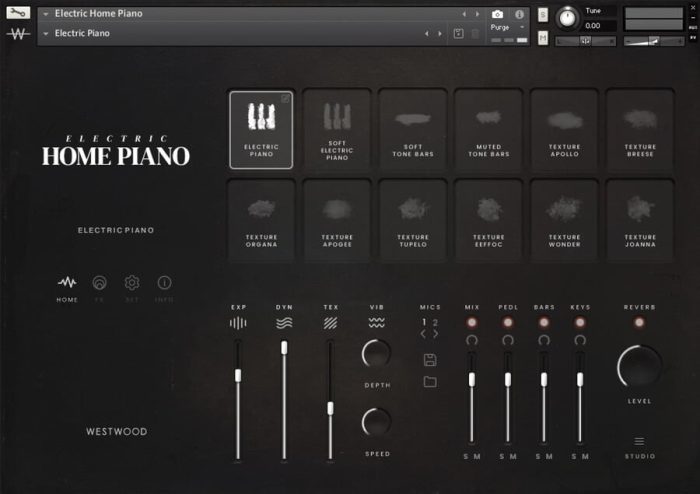Select Texture Eeffoc tile
The image size is (700, 494).
click(x=489, y=220)
